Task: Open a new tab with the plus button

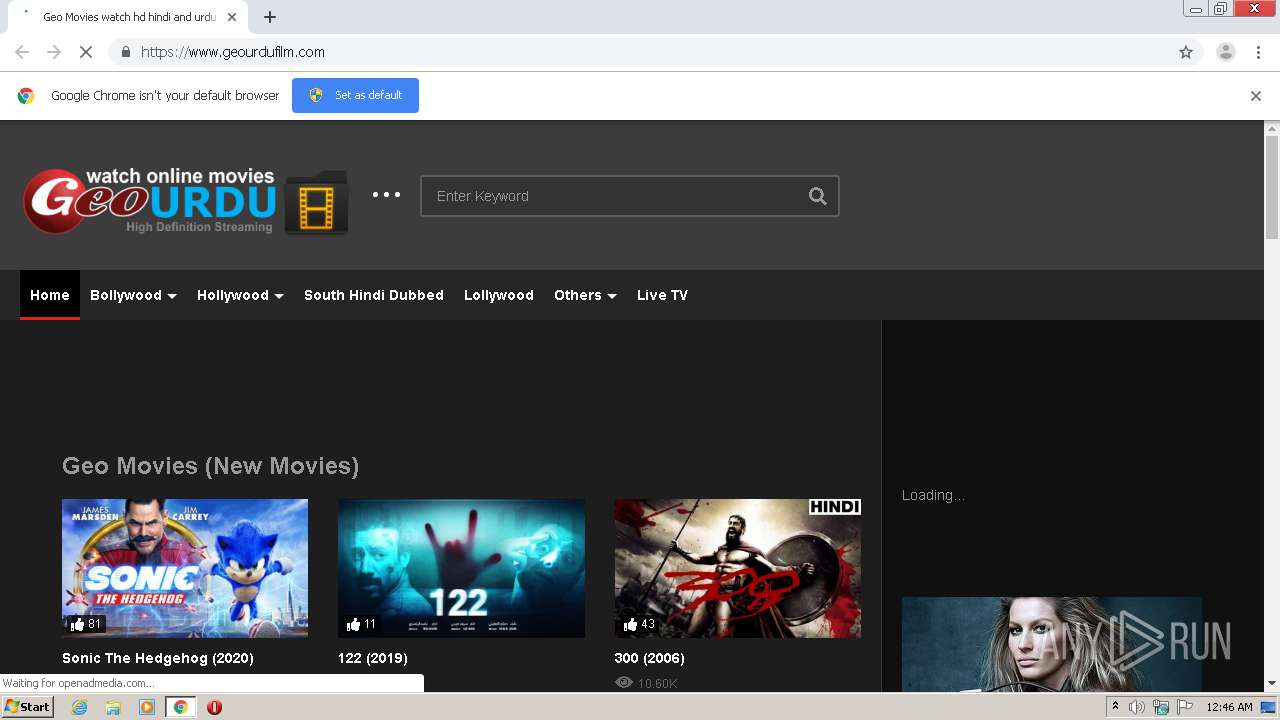Action: [x=270, y=17]
